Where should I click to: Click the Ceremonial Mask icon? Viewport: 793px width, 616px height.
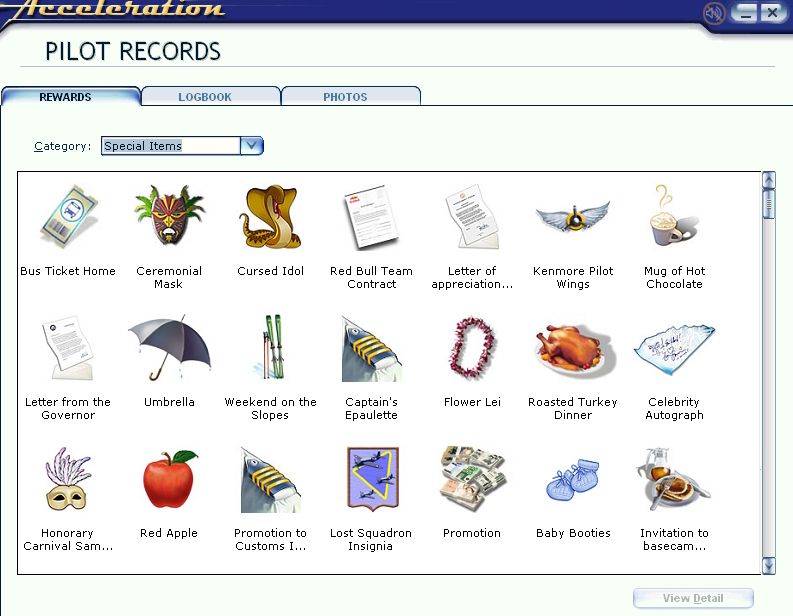tap(169, 215)
